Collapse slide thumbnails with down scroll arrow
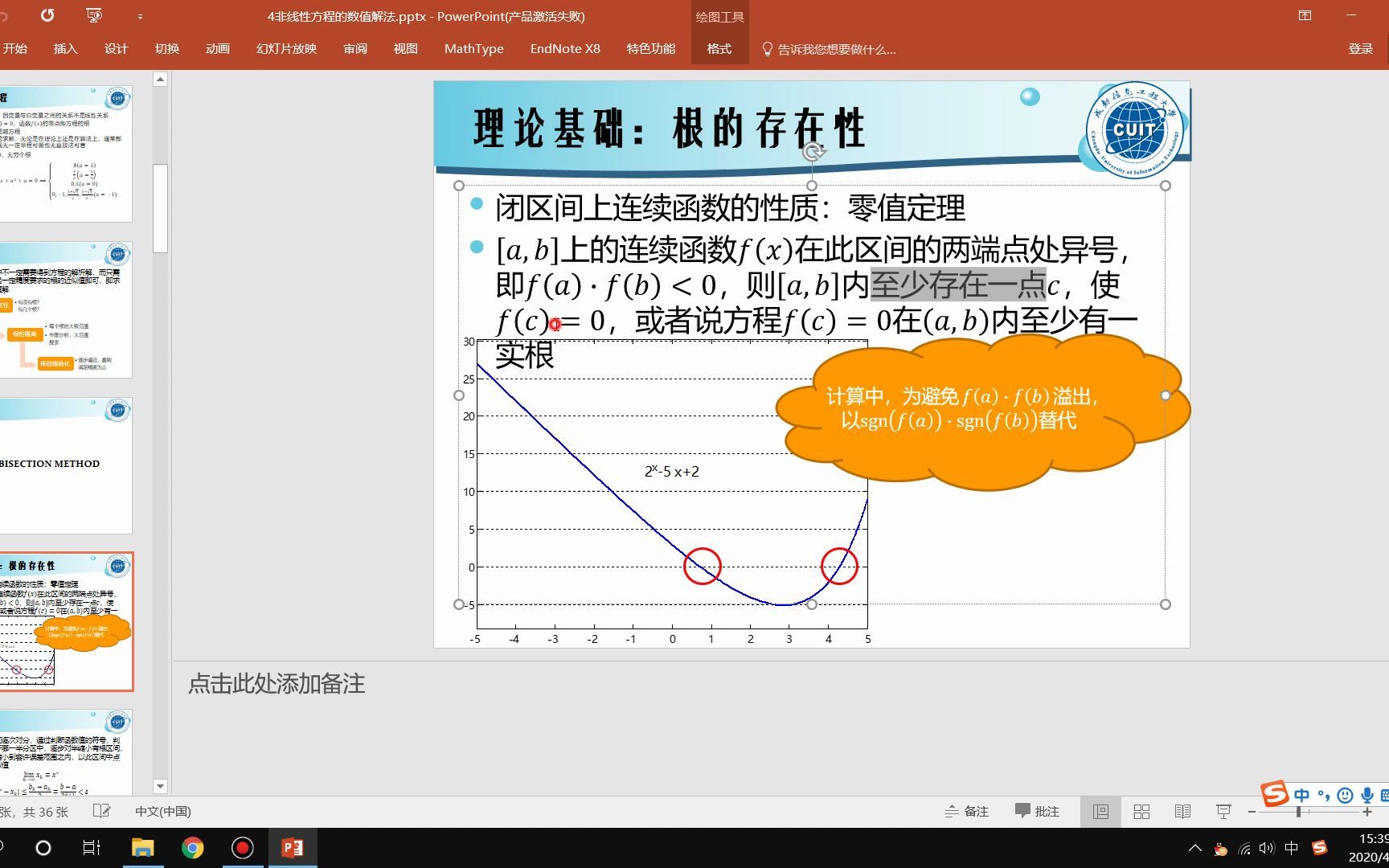Viewport: 1389px width, 868px height. click(x=160, y=786)
